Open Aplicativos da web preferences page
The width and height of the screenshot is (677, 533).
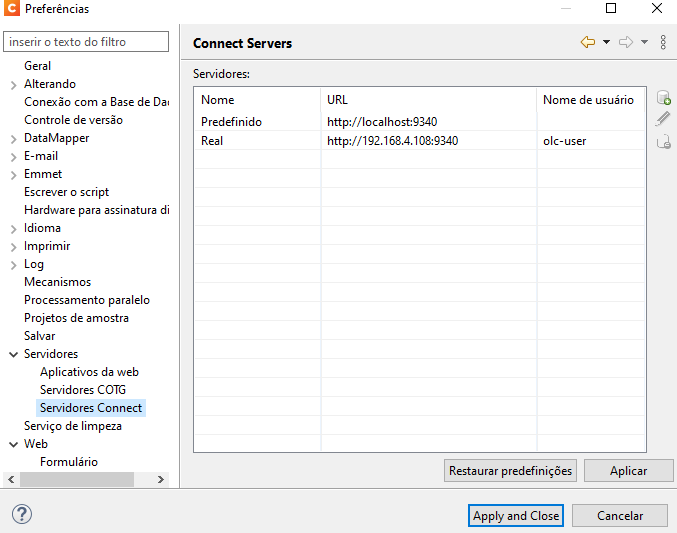89,372
